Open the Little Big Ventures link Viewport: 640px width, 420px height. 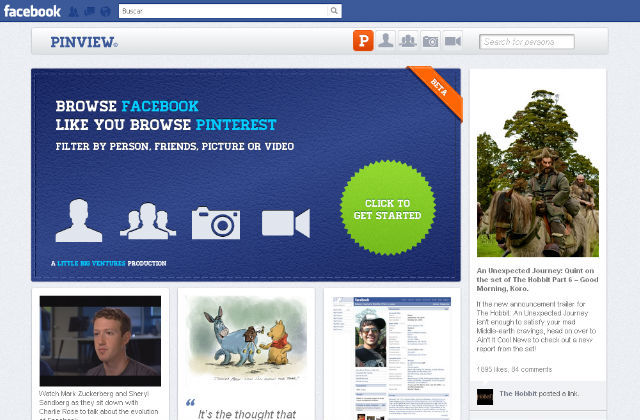click(91, 263)
